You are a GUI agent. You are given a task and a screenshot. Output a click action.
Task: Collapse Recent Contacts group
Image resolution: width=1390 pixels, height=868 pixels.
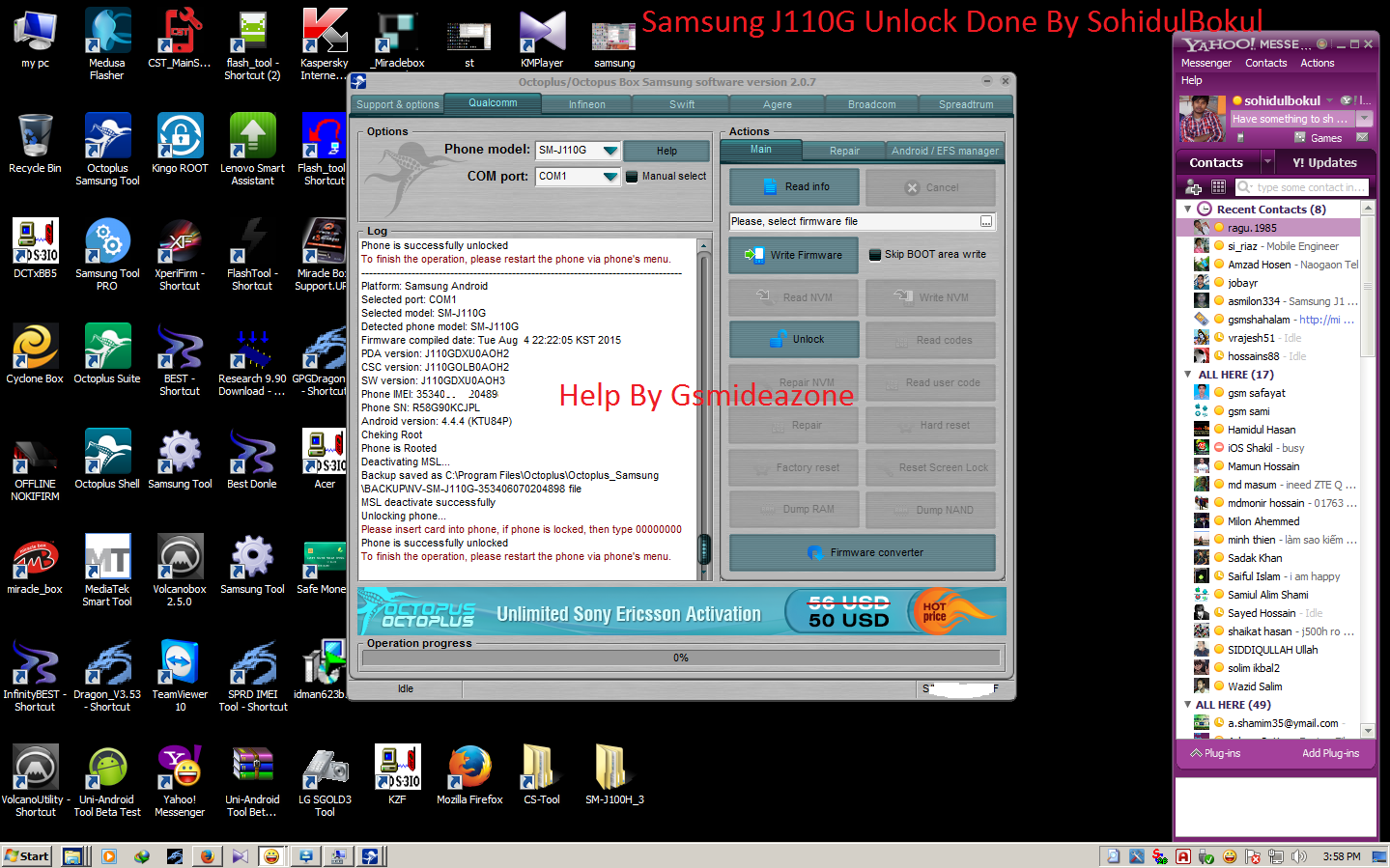pos(1188,210)
